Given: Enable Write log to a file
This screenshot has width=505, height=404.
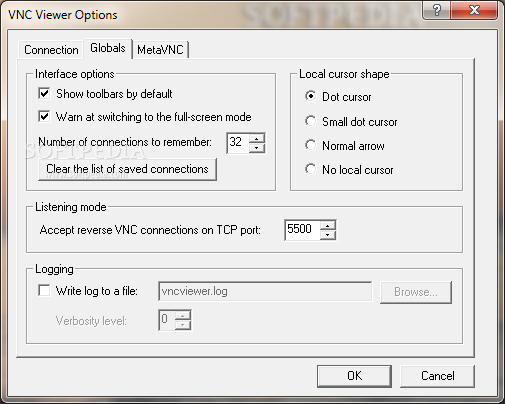Looking at the screenshot, I should (44, 290).
